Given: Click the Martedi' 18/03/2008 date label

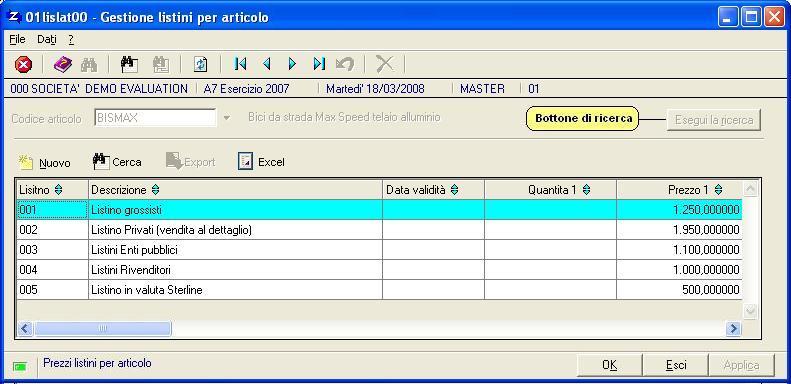Looking at the screenshot, I should (375, 89).
